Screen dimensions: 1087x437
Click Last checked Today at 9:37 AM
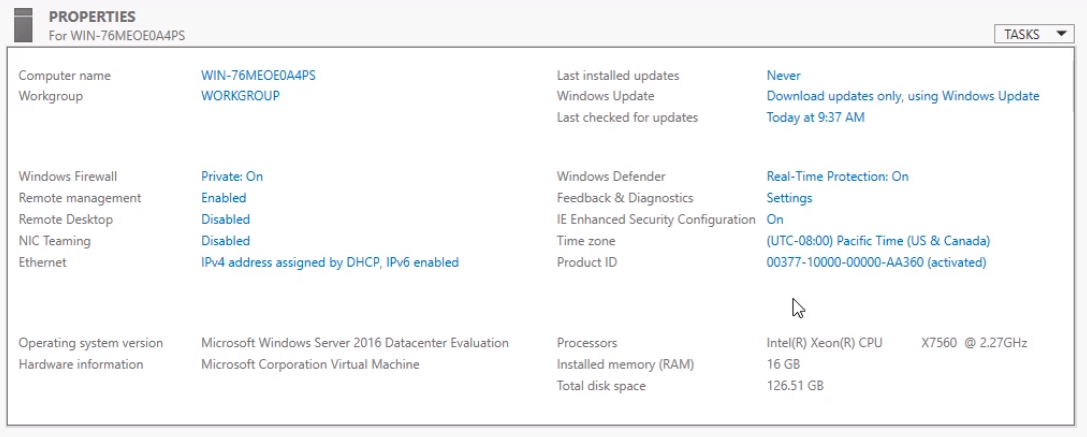tap(815, 117)
